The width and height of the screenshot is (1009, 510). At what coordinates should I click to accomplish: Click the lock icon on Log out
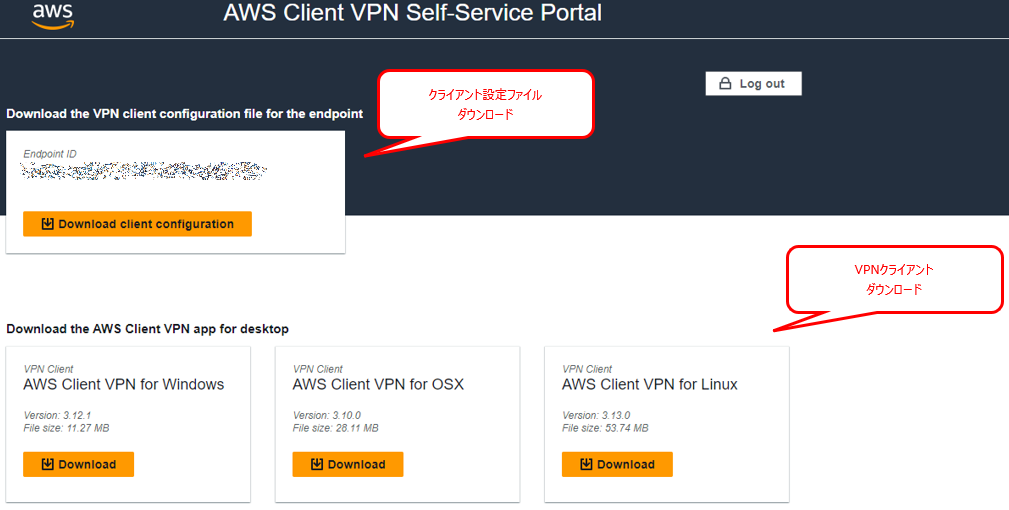pos(725,84)
